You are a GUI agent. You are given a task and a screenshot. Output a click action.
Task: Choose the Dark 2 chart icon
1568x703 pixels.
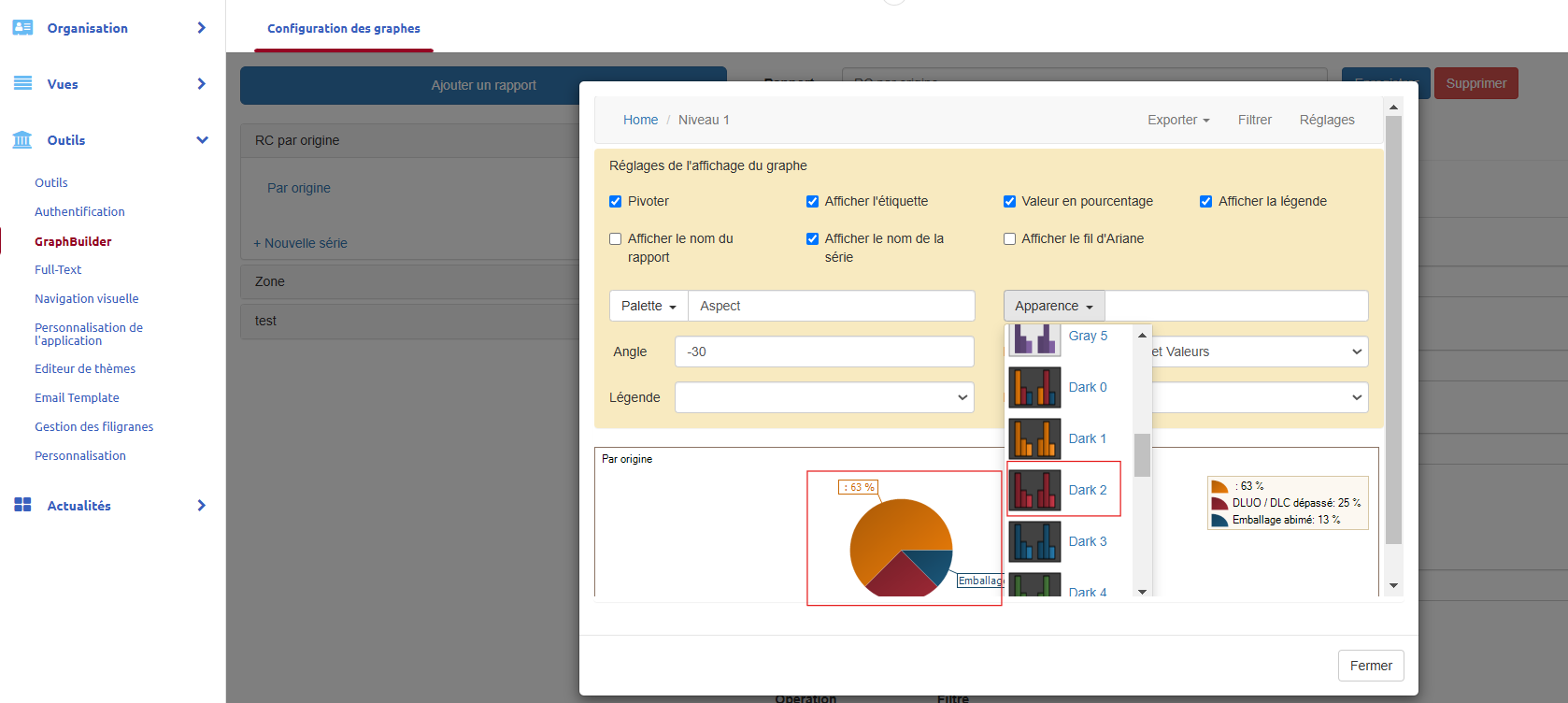1034,490
